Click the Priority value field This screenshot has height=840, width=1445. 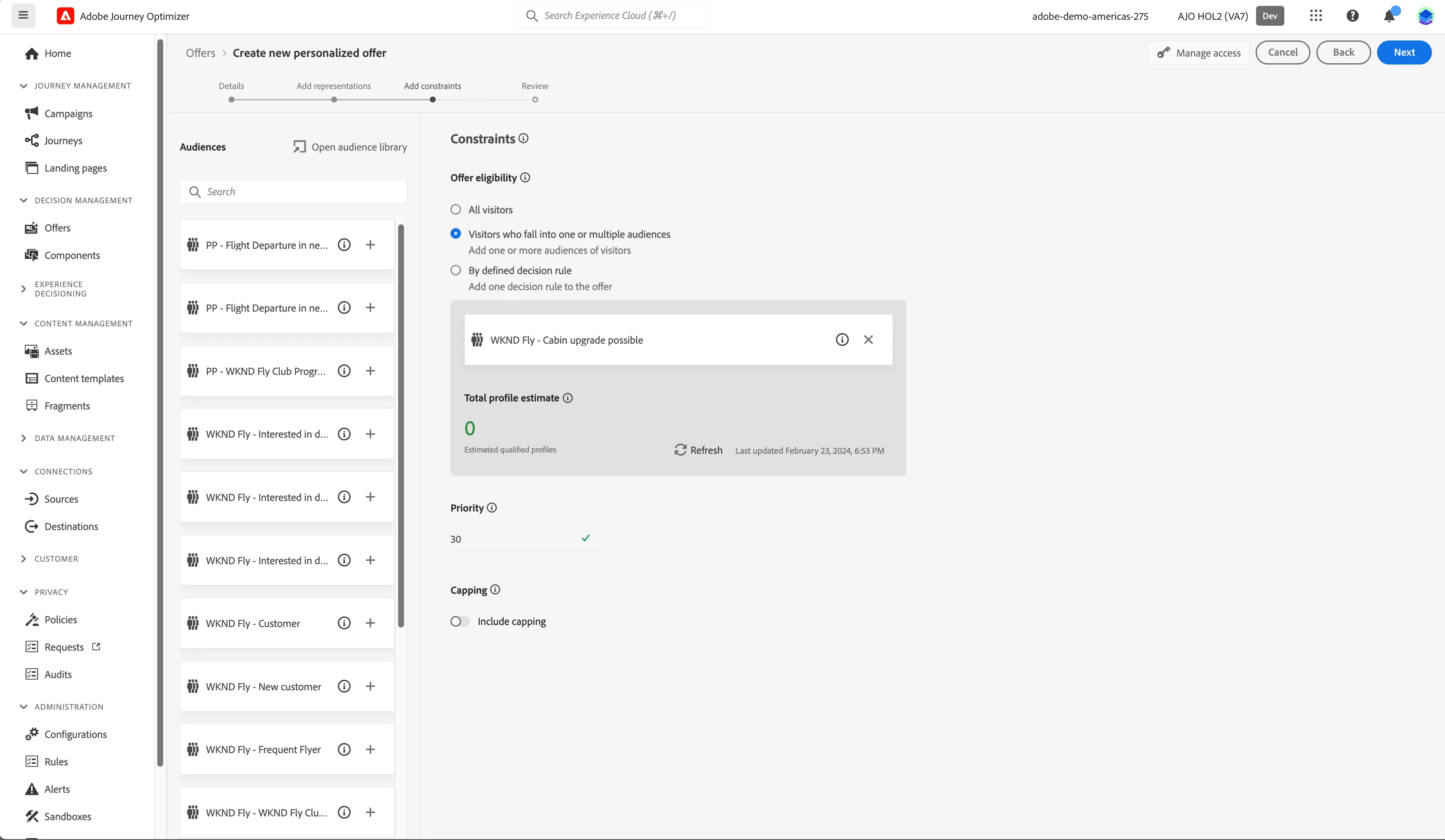coord(525,538)
